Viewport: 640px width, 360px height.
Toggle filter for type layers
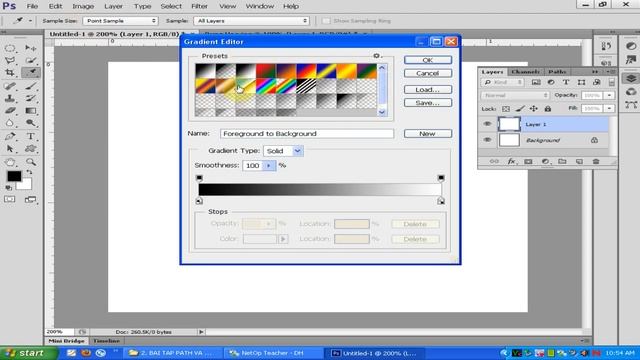pyautogui.click(x=566, y=82)
